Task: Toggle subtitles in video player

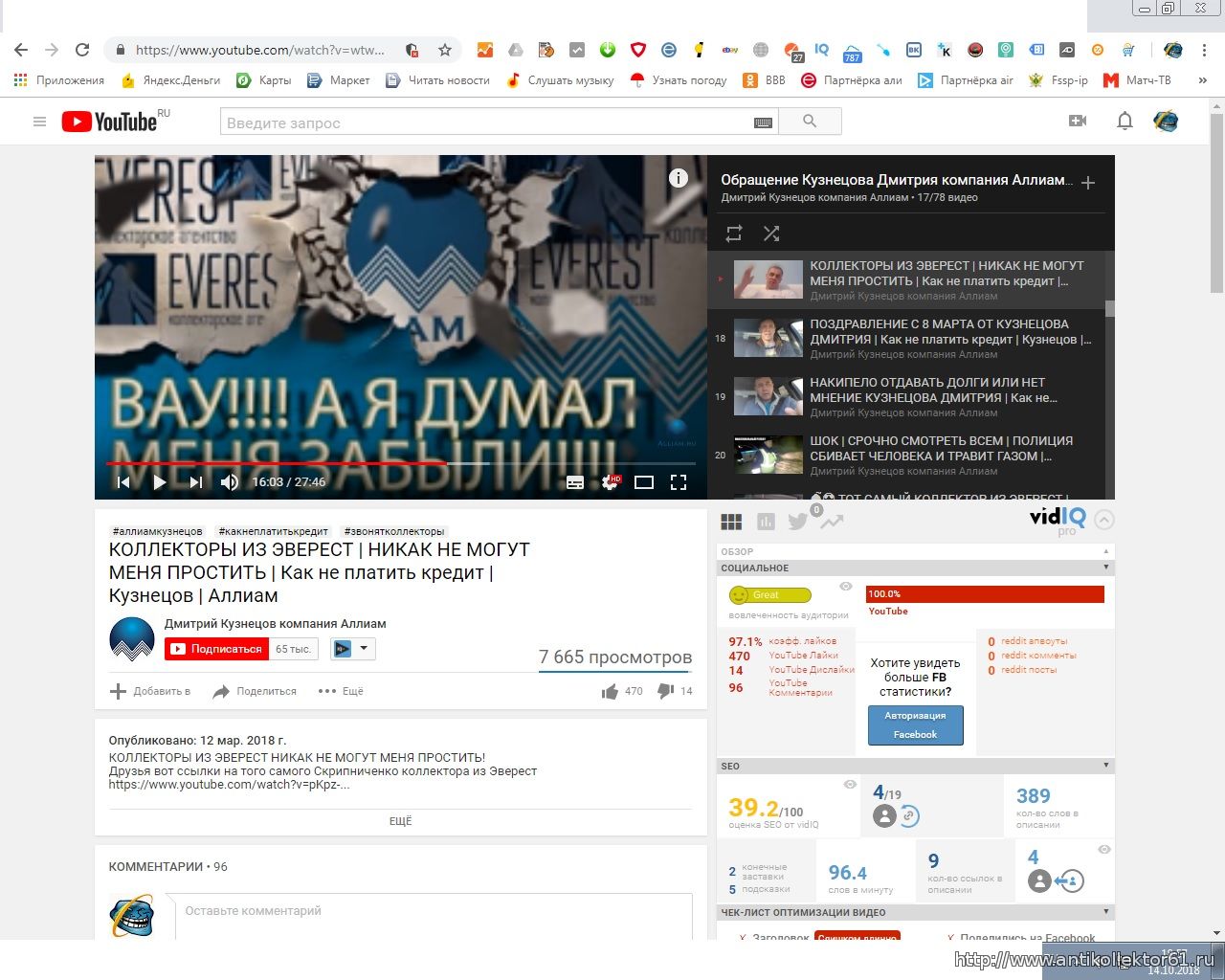Action: coord(575,482)
